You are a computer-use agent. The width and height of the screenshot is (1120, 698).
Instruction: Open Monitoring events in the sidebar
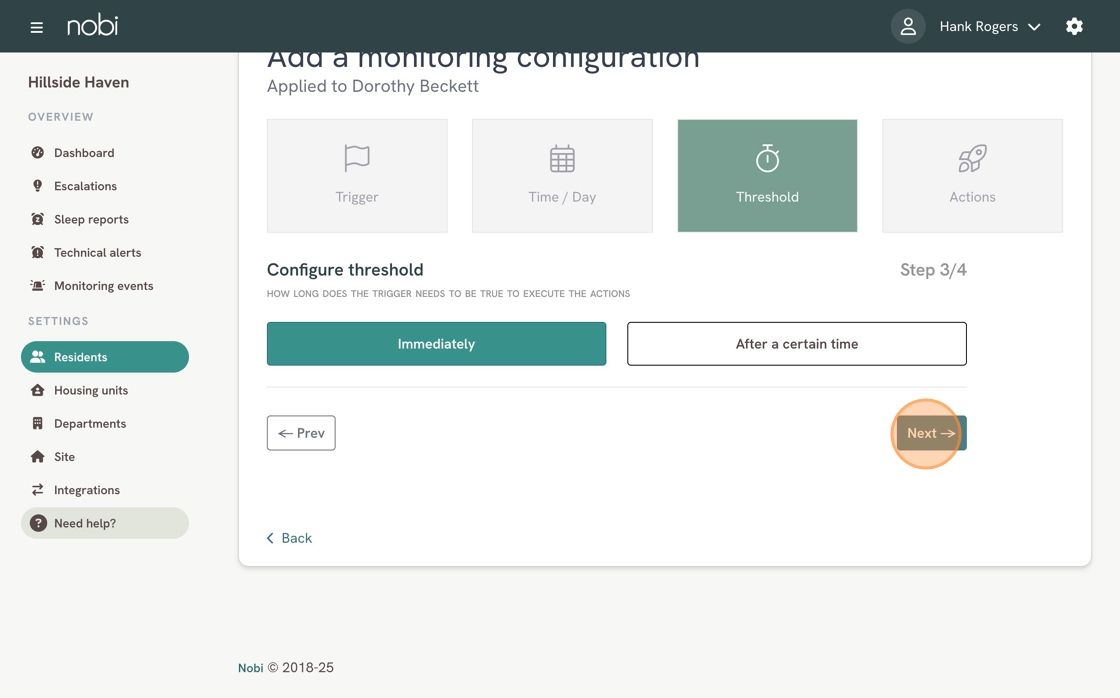pyautogui.click(x=105, y=286)
